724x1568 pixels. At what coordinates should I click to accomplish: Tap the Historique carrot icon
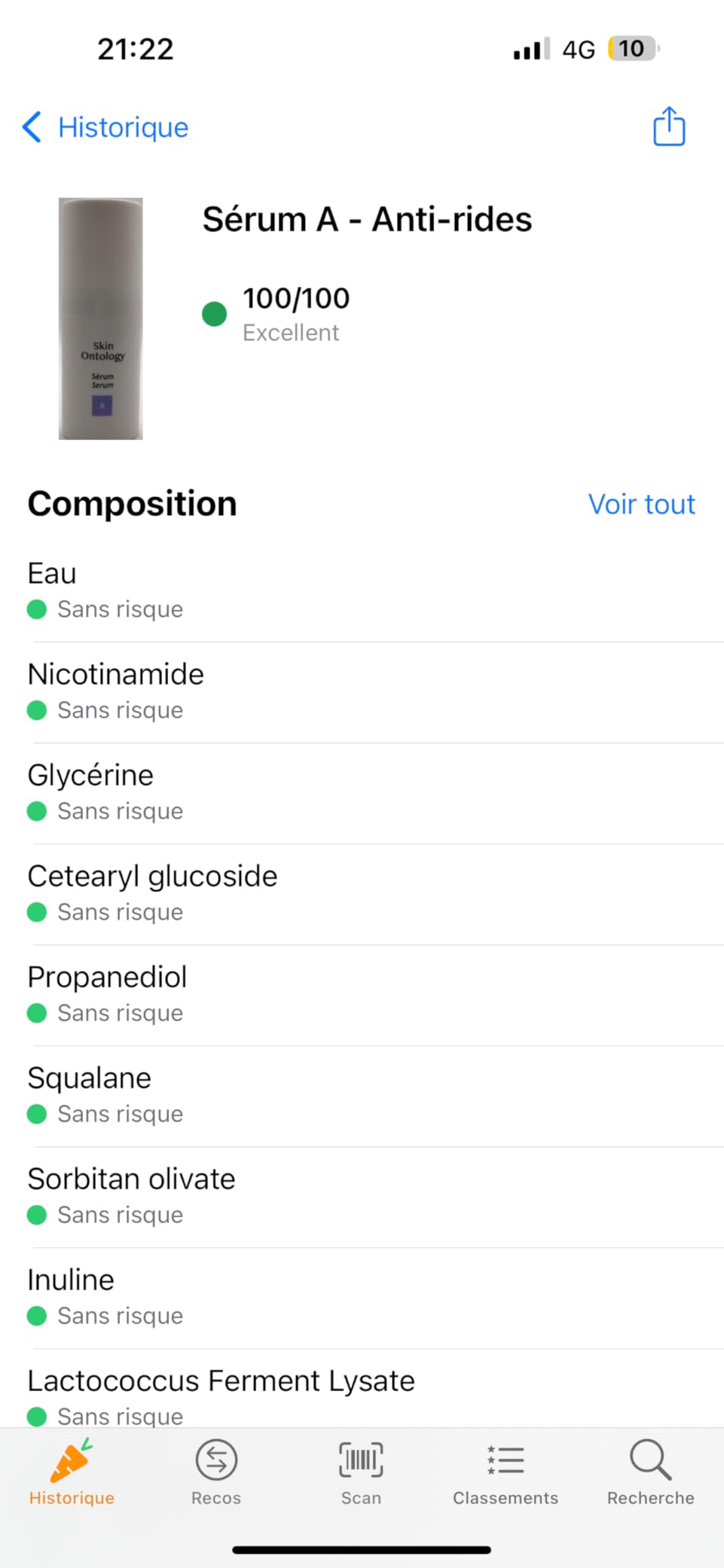pyautogui.click(x=72, y=1460)
